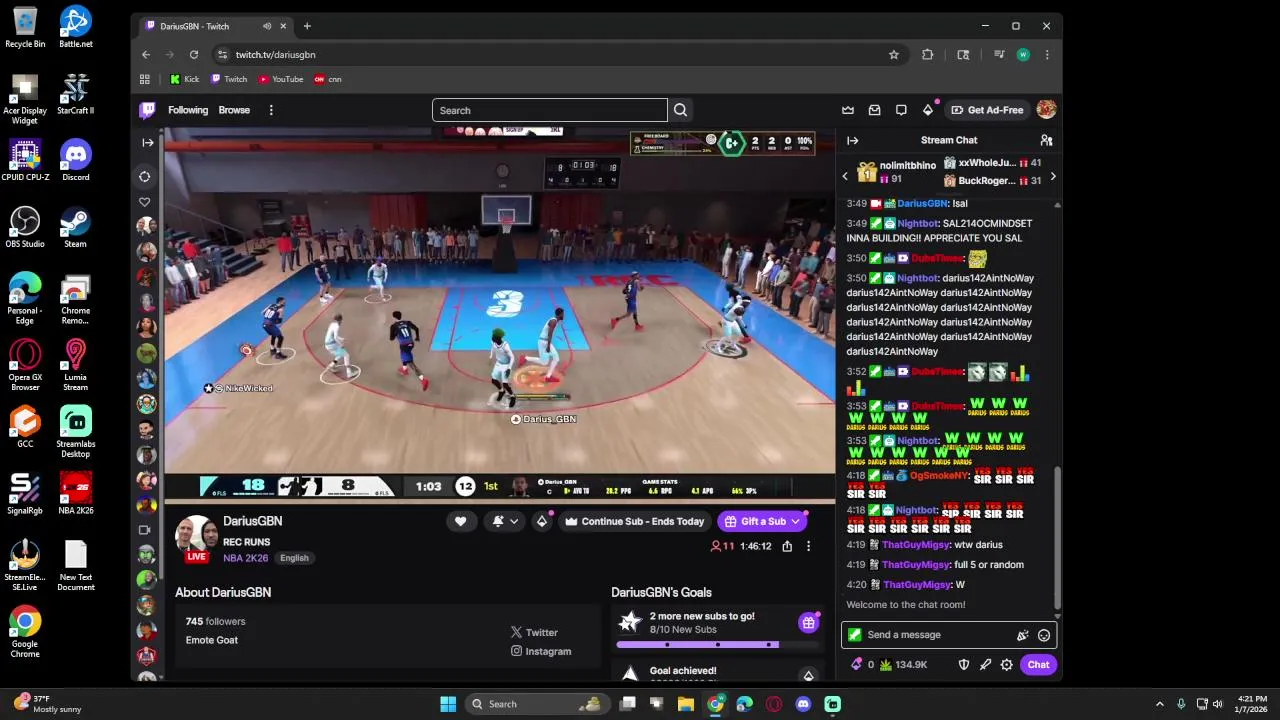The height and width of the screenshot is (720, 1280).
Task: Open the Shield Mode icon
Action: [x=964, y=665]
